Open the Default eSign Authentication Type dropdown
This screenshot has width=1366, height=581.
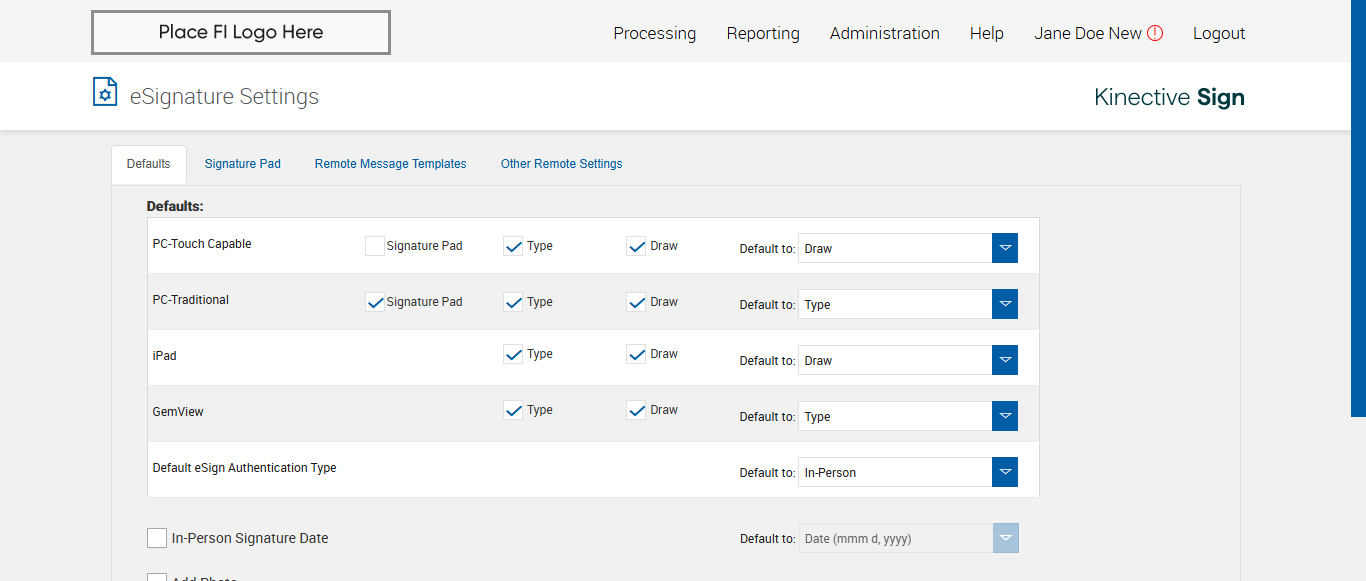click(x=1005, y=472)
